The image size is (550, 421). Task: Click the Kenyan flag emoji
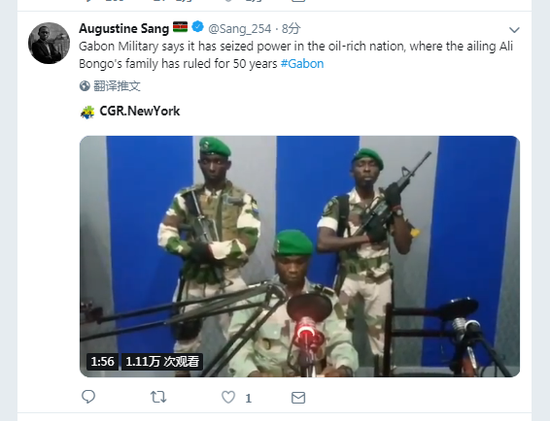click(x=180, y=27)
